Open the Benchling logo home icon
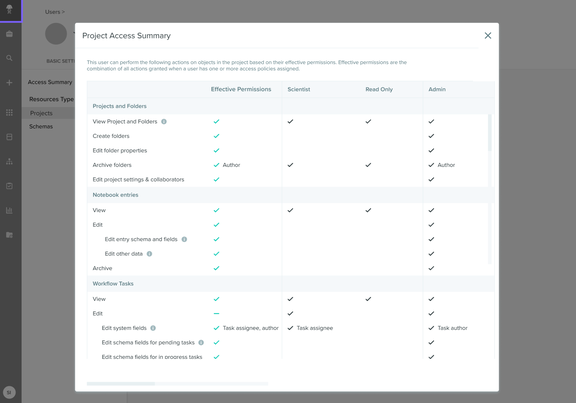The width and height of the screenshot is (576, 403). [x=10, y=10]
